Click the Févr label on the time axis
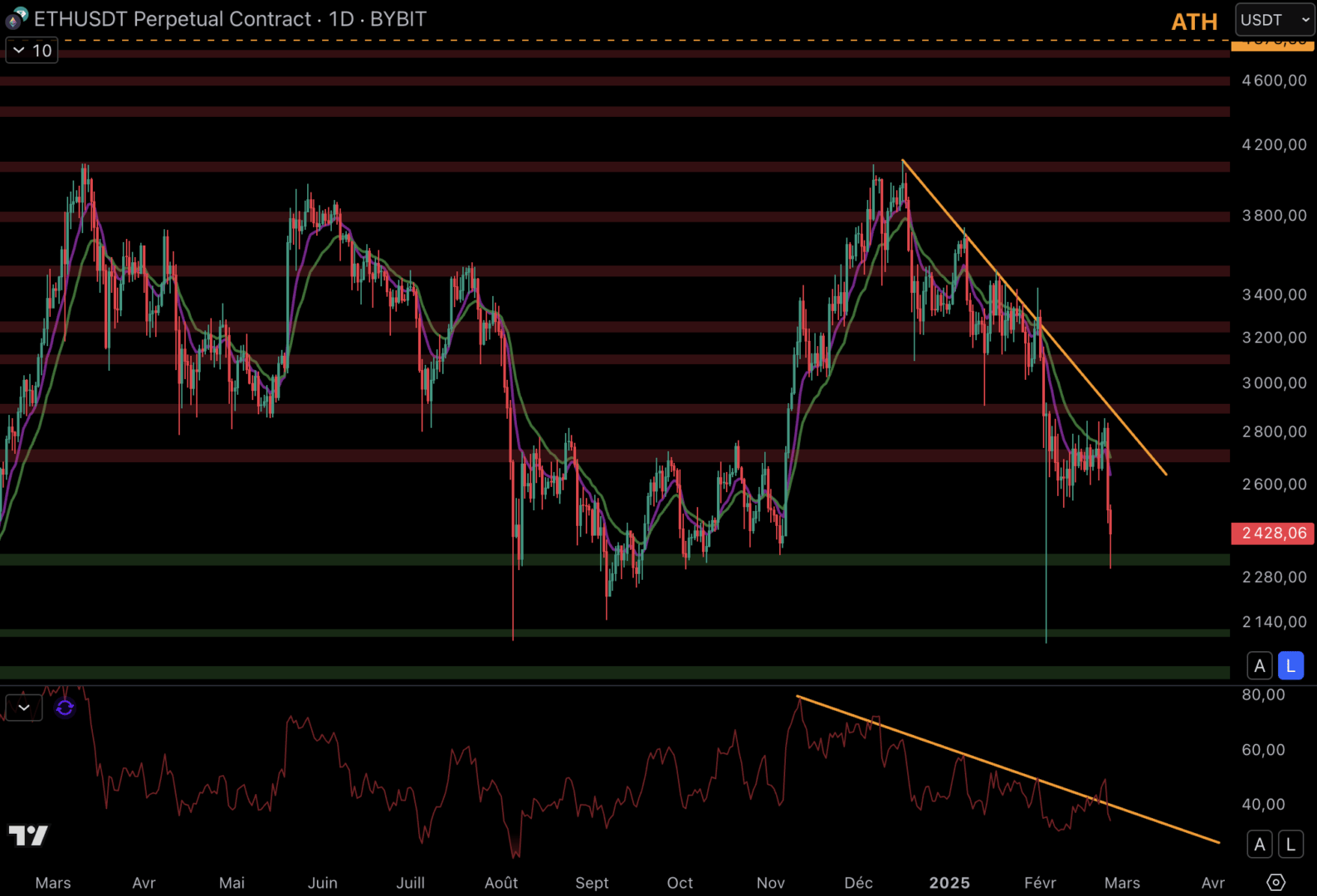Viewport: 1317px width, 896px height. tap(1040, 883)
